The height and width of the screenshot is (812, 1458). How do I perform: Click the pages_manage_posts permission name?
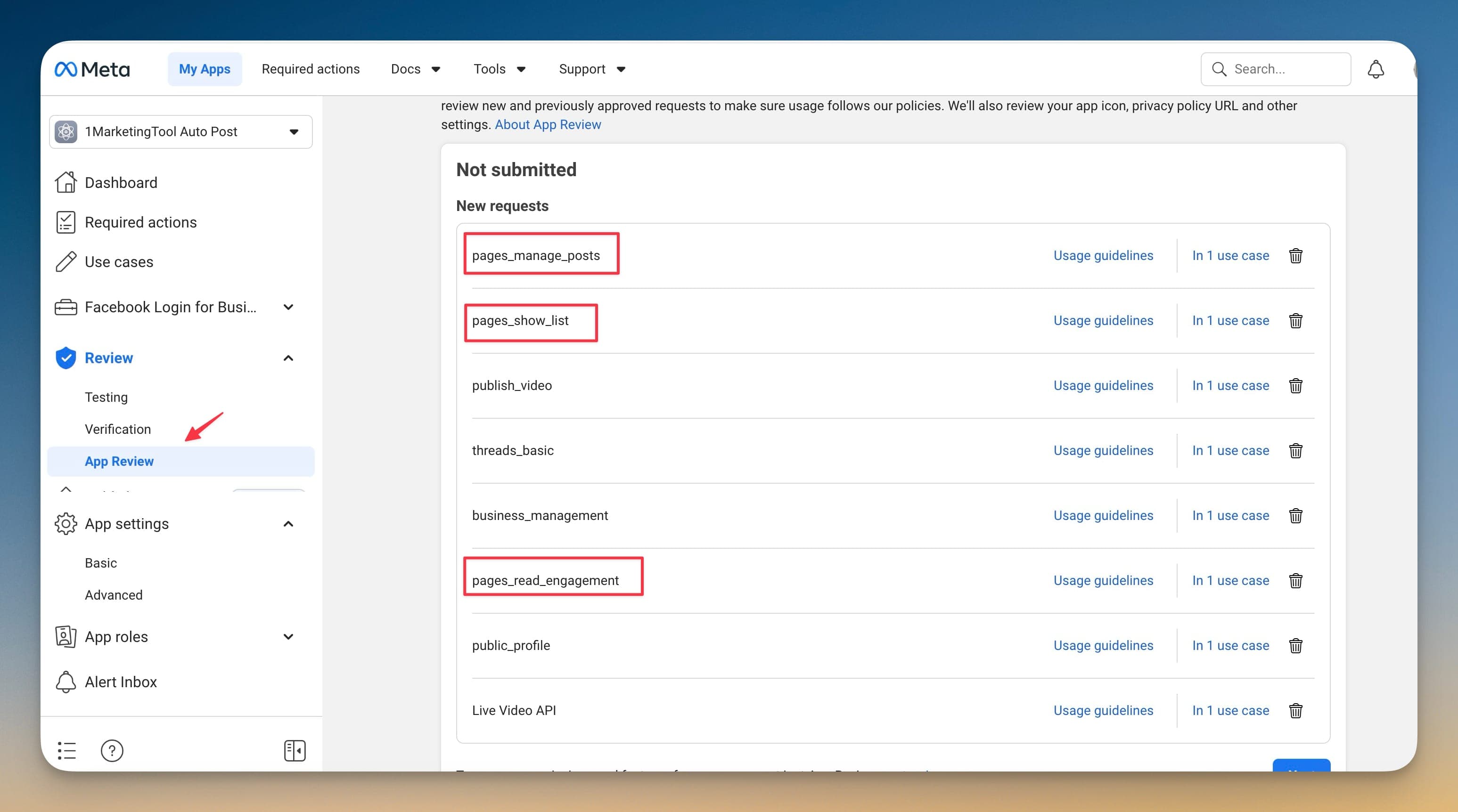coord(536,256)
